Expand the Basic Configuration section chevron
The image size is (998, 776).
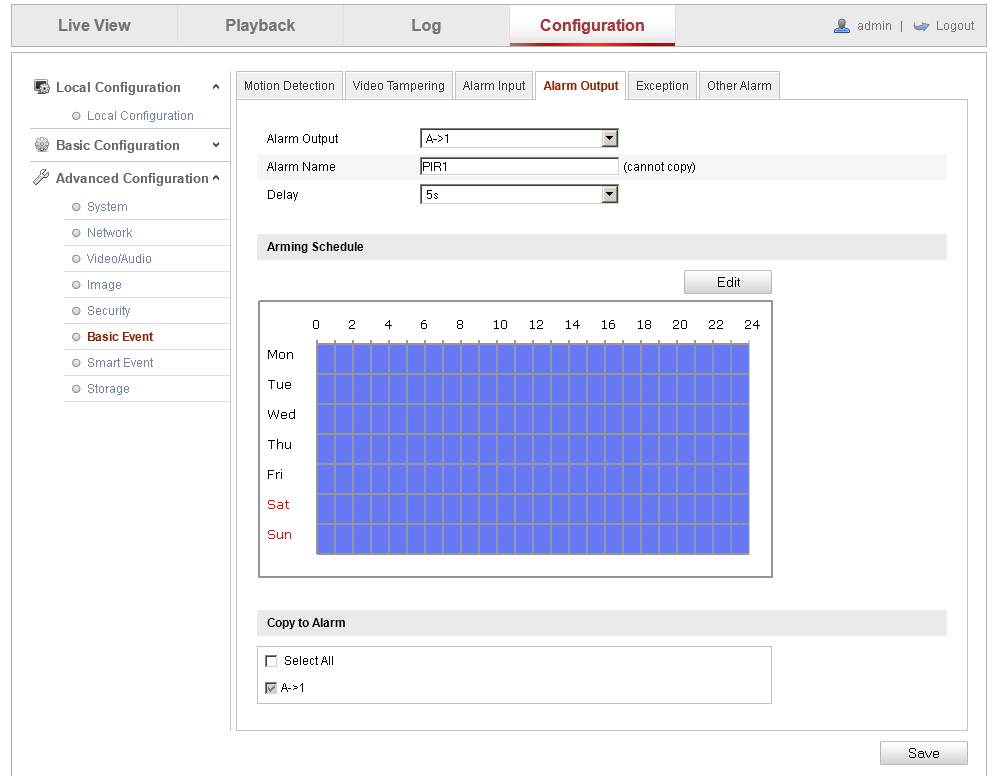[216, 145]
